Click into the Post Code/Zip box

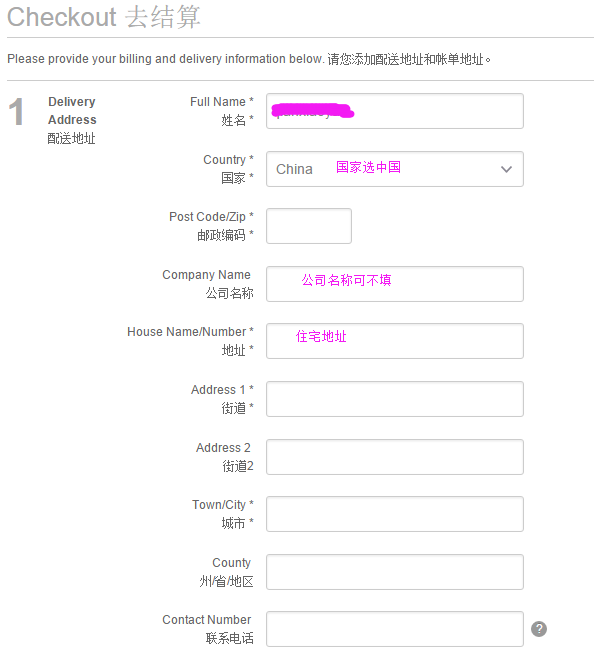point(309,226)
